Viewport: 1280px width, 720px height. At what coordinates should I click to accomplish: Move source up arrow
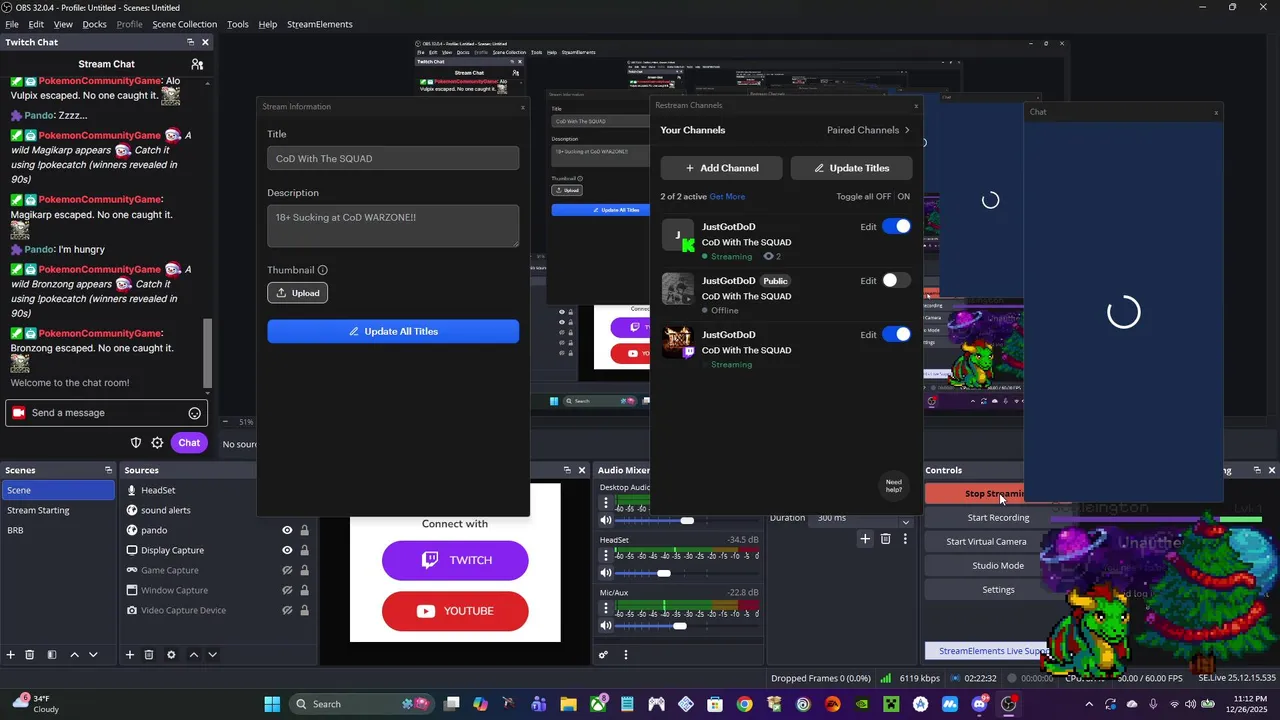(193, 655)
